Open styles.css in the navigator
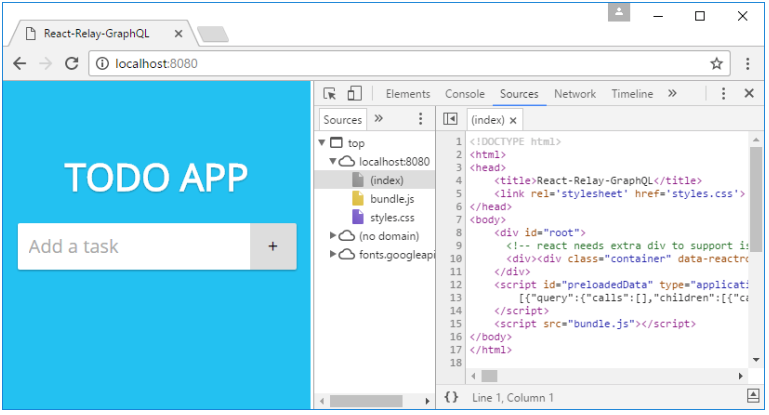Viewport: 769px width, 415px height. pos(392,217)
